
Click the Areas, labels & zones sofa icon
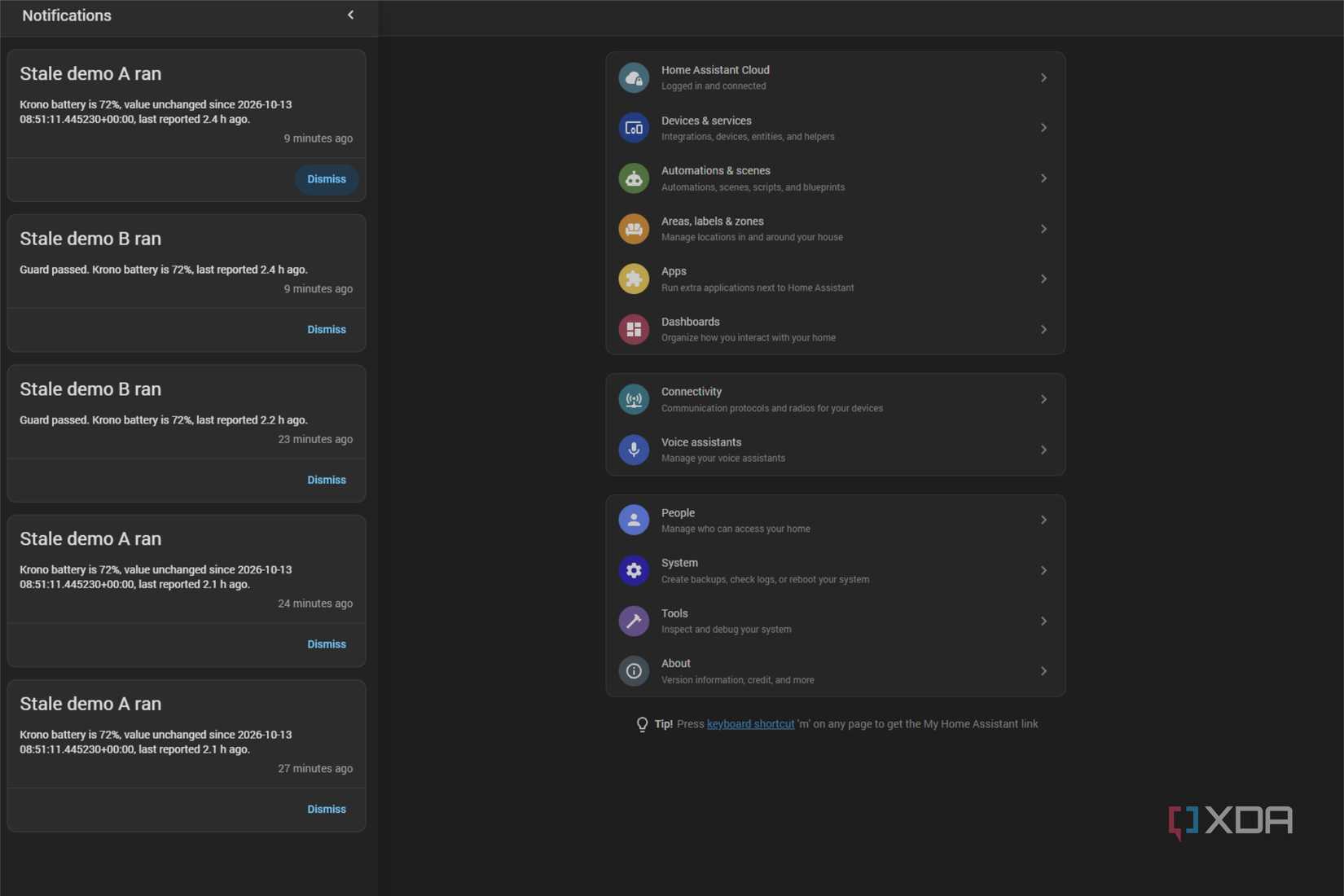coord(634,229)
